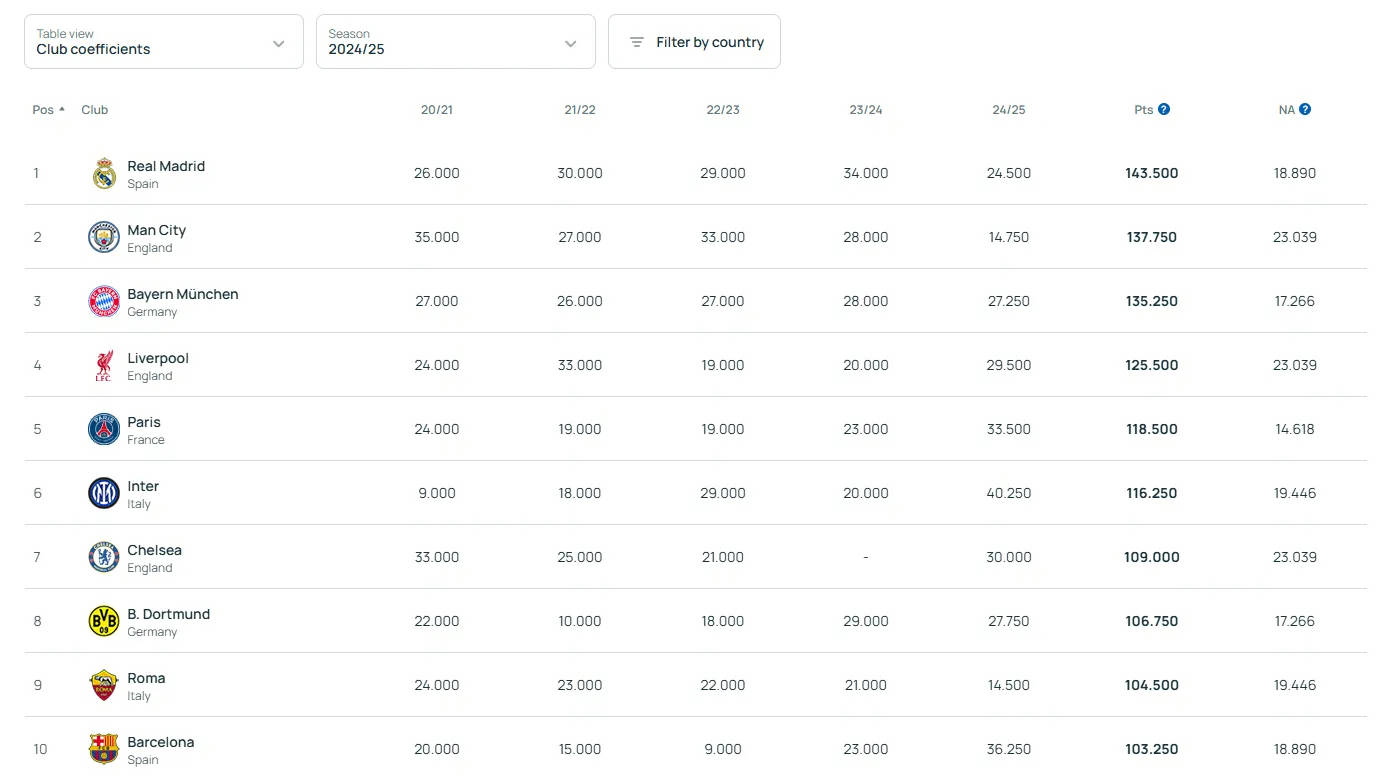The width and height of the screenshot is (1380, 784).
Task: Click the Barcelona club crest
Action: click(104, 749)
